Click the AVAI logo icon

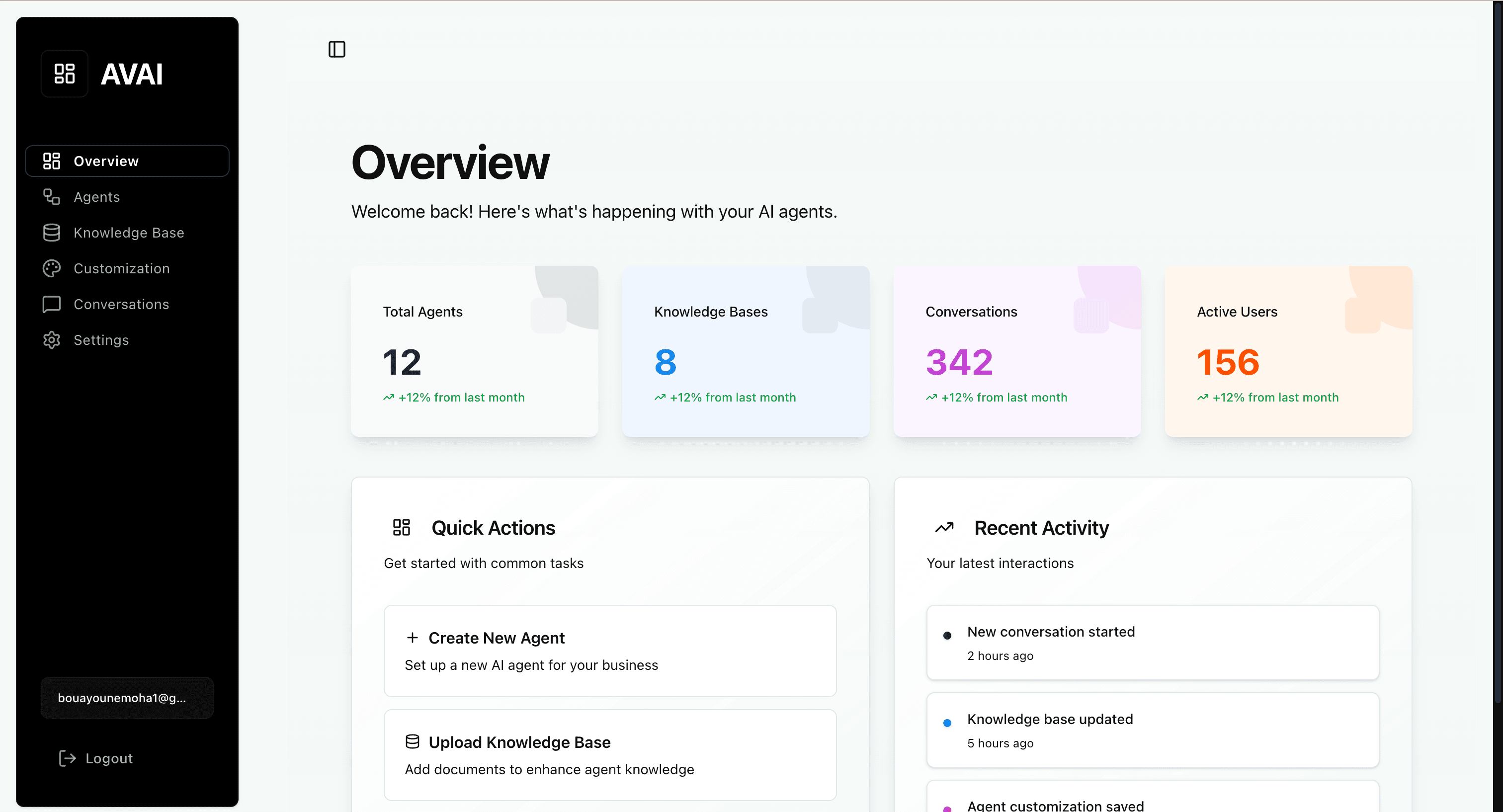click(64, 74)
